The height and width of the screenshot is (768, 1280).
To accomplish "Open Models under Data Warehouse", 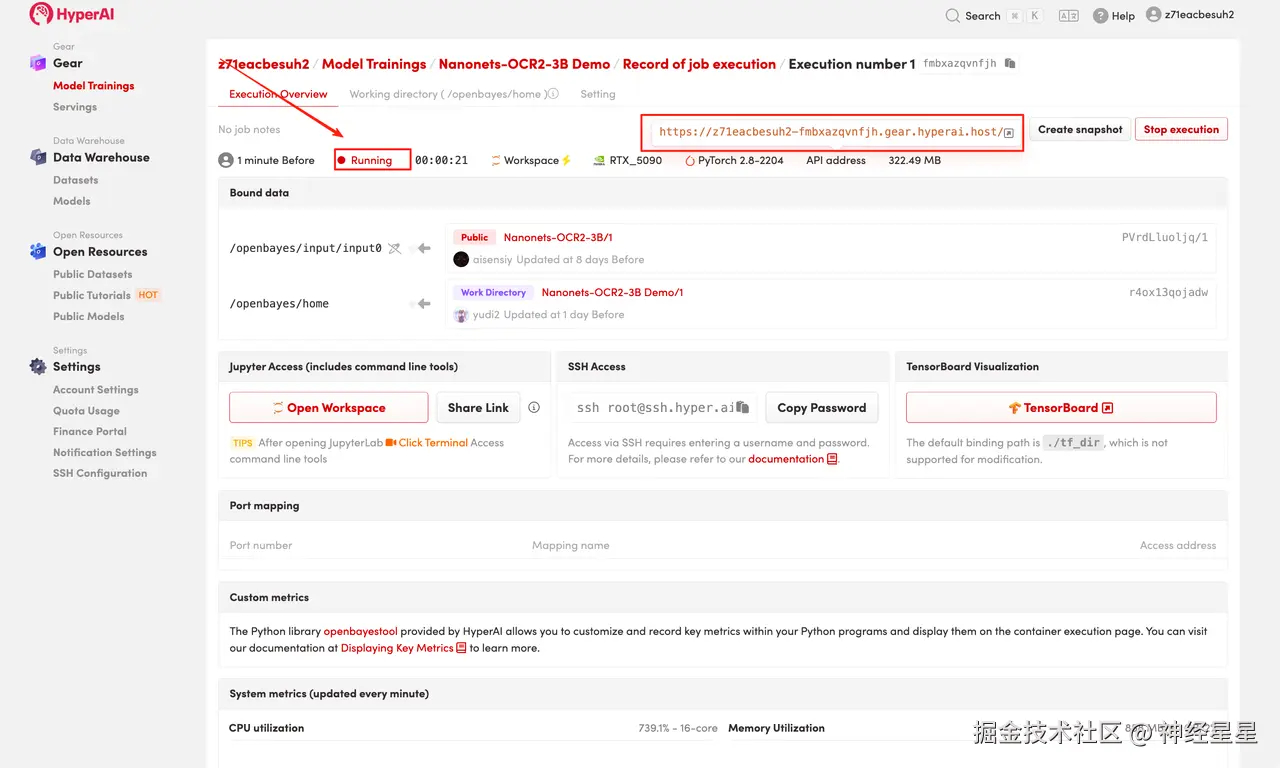I will [71, 201].
